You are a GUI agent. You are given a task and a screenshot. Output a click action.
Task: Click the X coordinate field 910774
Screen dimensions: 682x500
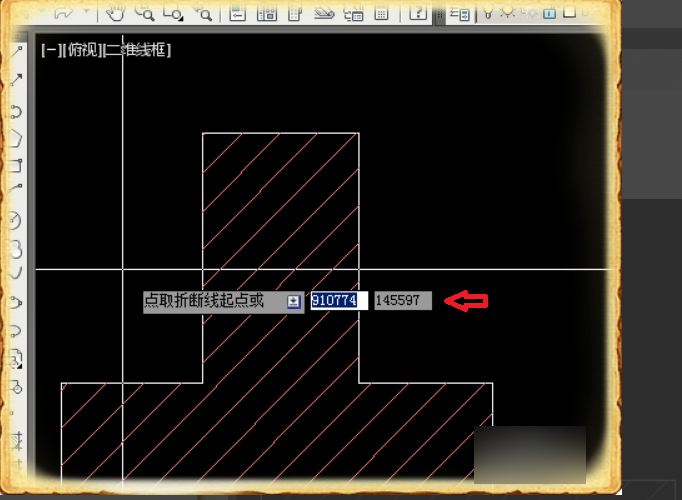tap(339, 300)
